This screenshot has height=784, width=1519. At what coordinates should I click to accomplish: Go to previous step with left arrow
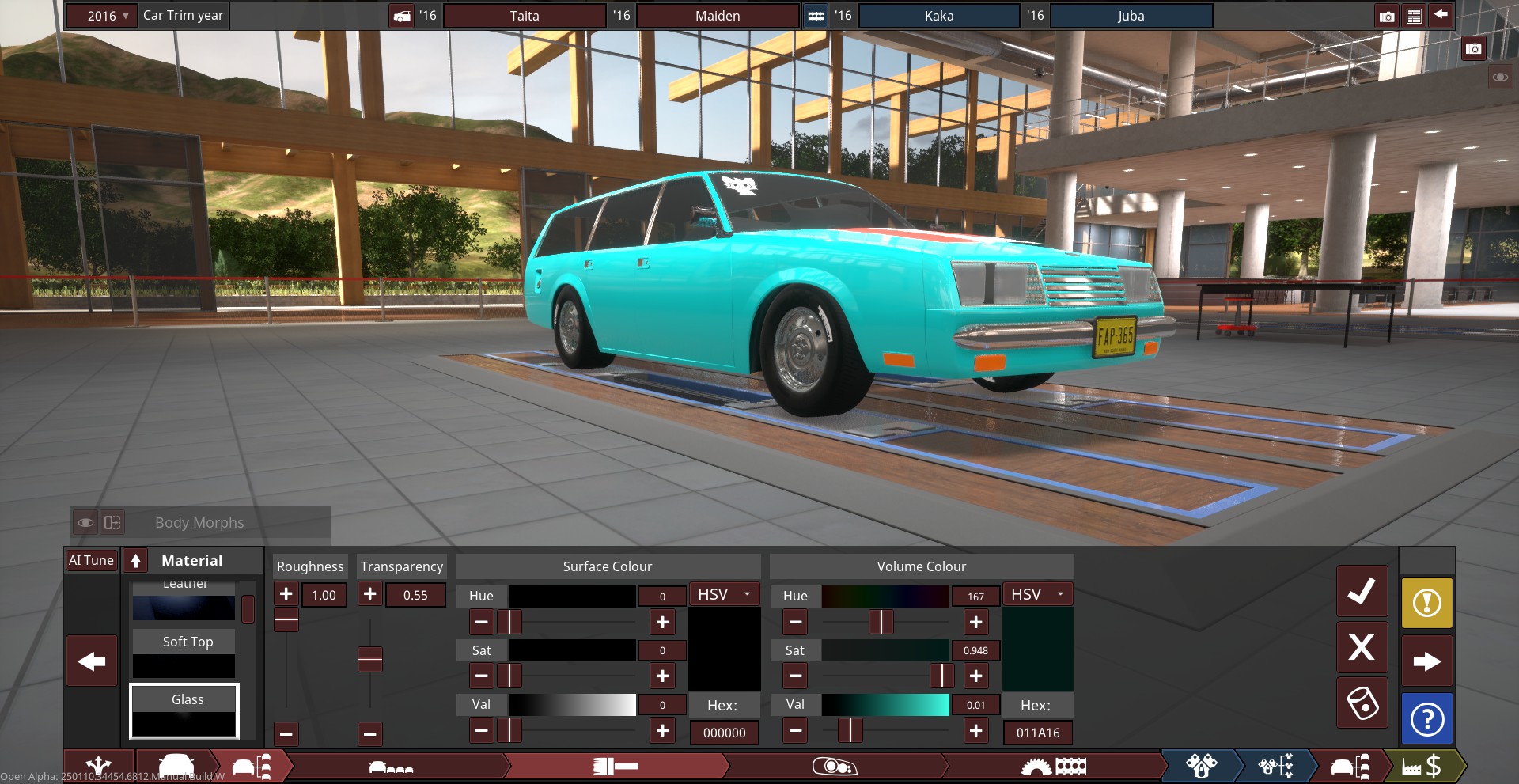(x=92, y=661)
